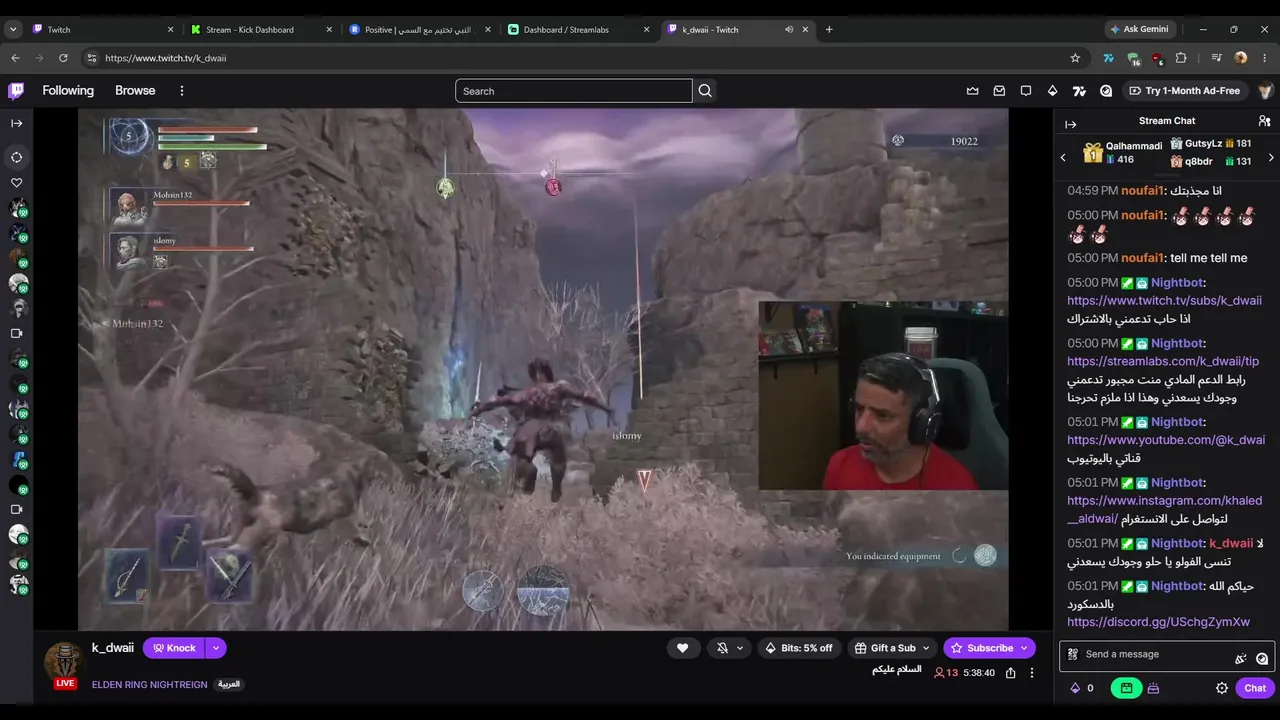Open Chrome's three-dot menu
Image resolution: width=1280 pixels, height=720 pixels.
click(x=1266, y=58)
